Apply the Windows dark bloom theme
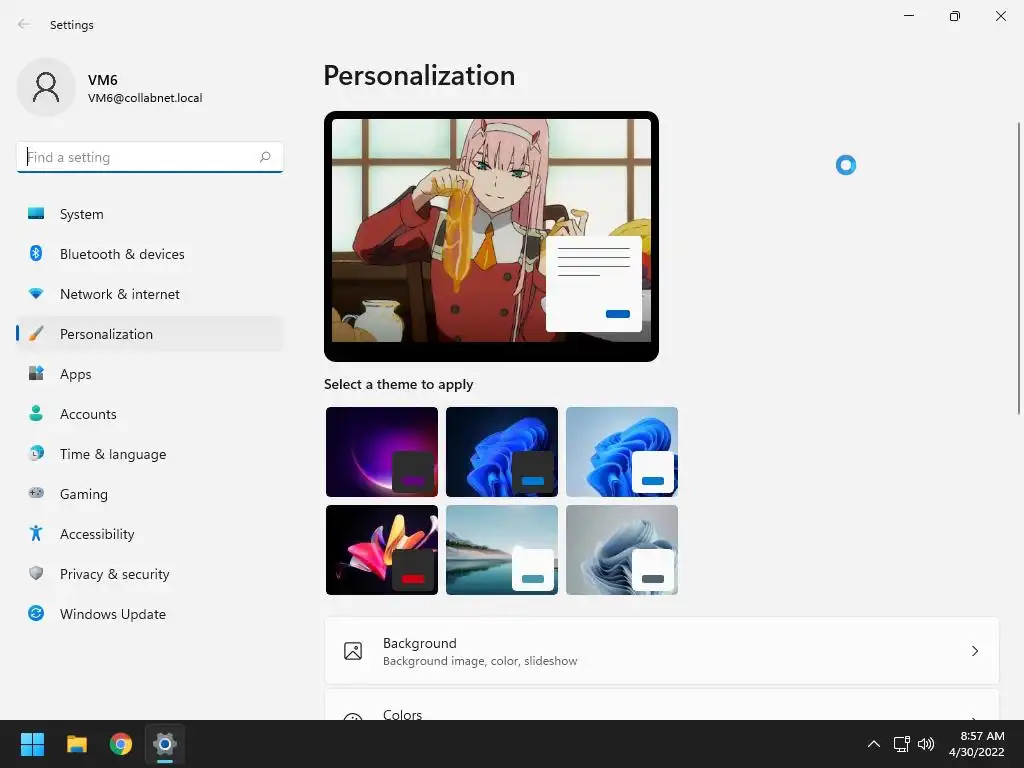1024x768 pixels. point(502,452)
